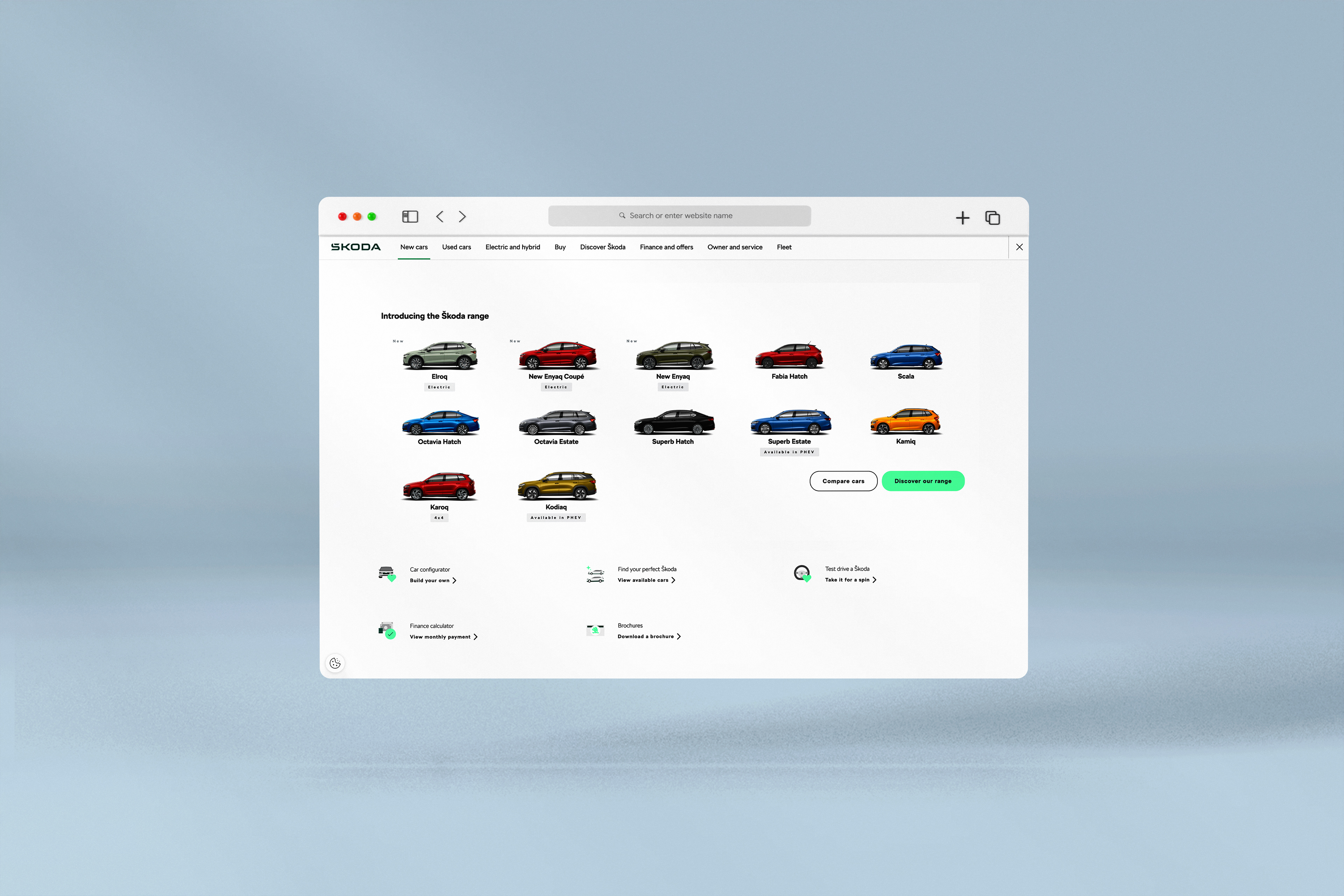Open the Electric and hybrid menu
The width and height of the screenshot is (1344, 896).
pyautogui.click(x=512, y=247)
